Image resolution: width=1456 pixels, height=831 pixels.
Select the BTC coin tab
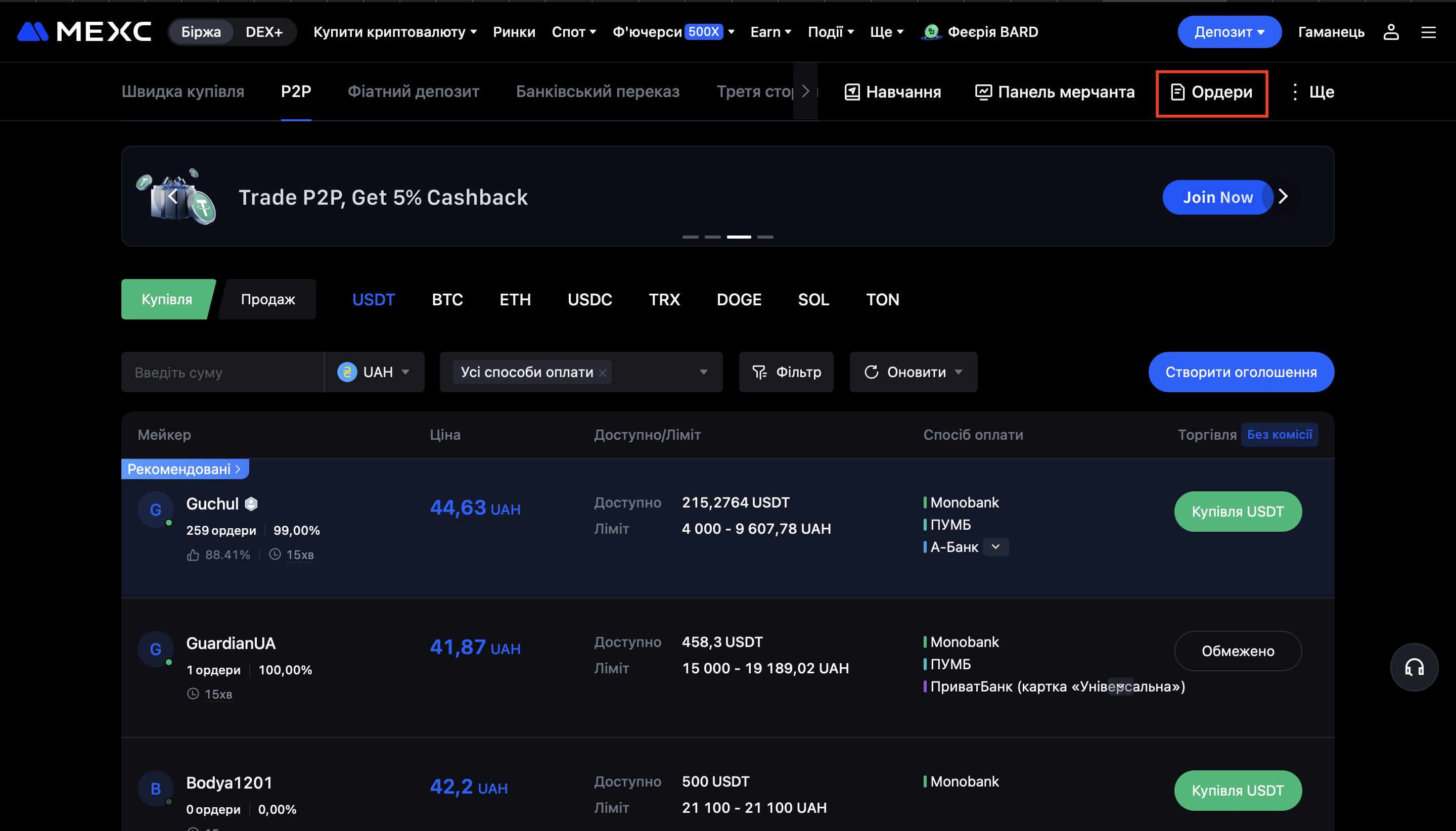pos(447,299)
